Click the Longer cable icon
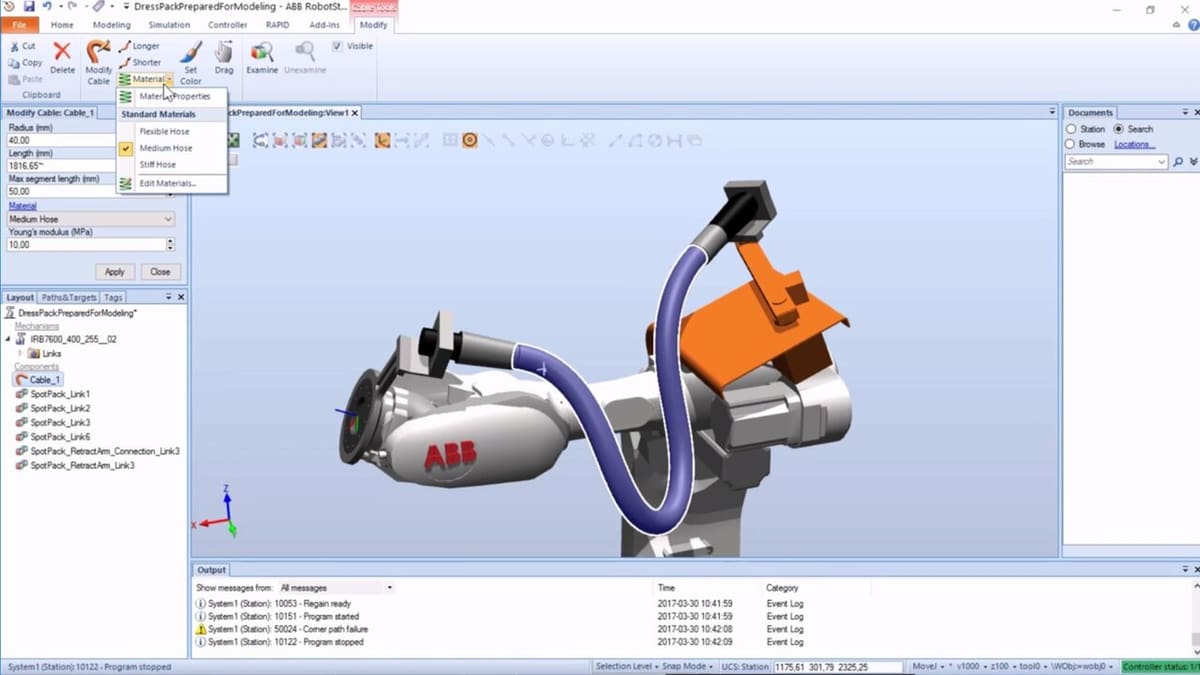This screenshot has height=675, width=1200. pyautogui.click(x=125, y=46)
